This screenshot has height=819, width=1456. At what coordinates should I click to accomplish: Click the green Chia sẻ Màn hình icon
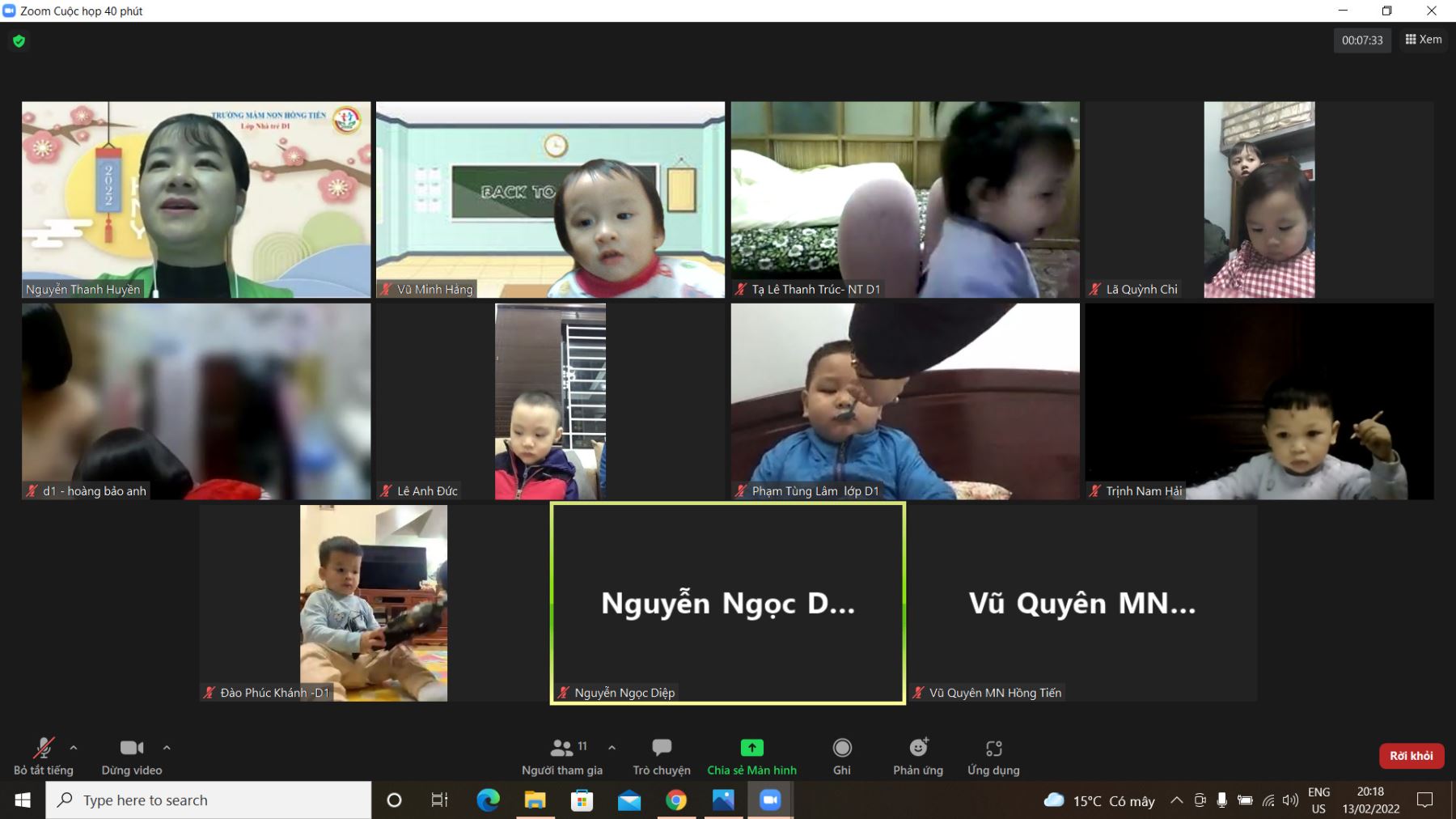tap(751, 748)
